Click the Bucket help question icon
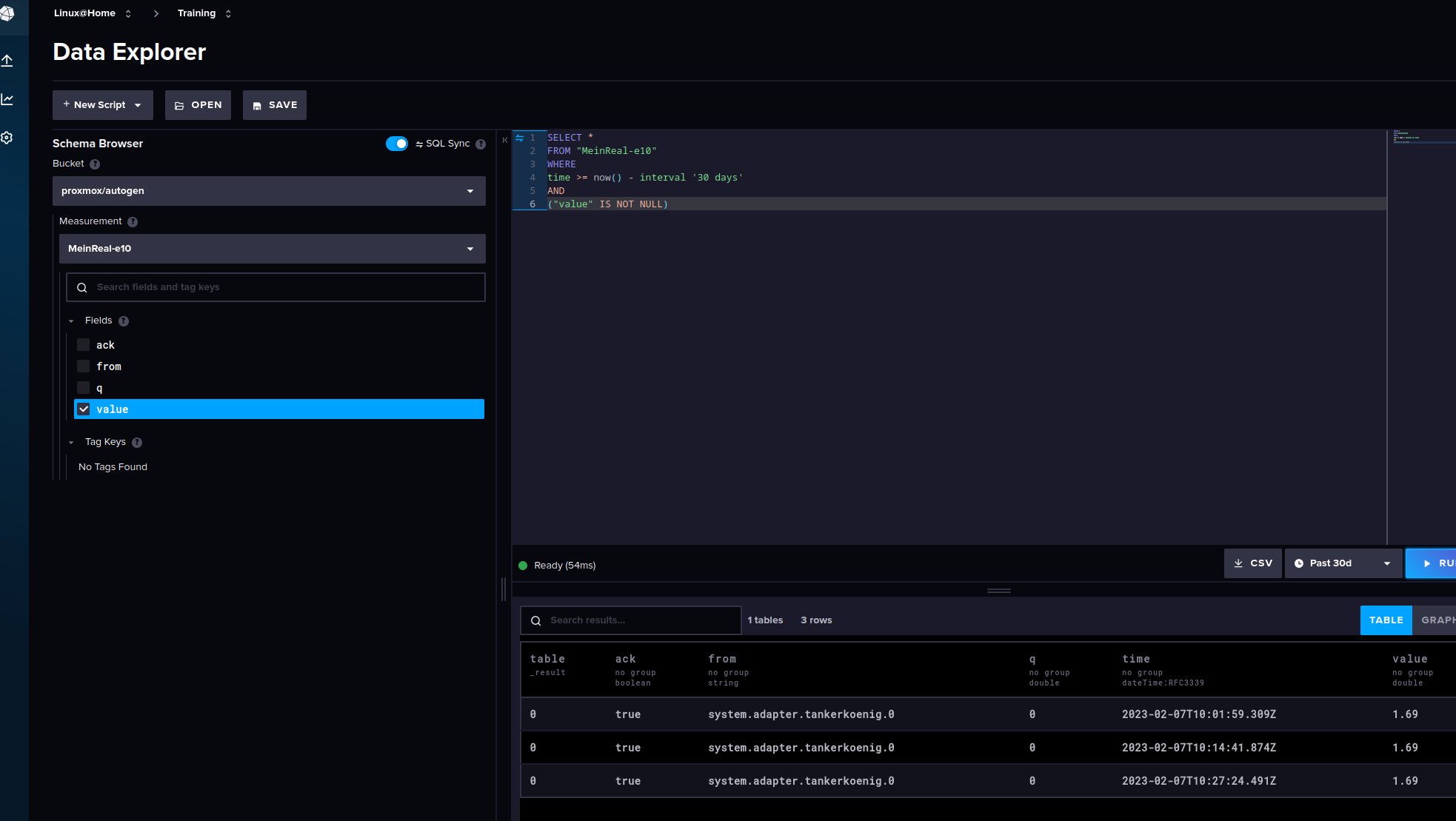This screenshot has width=1456, height=821. (x=95, y=164)
